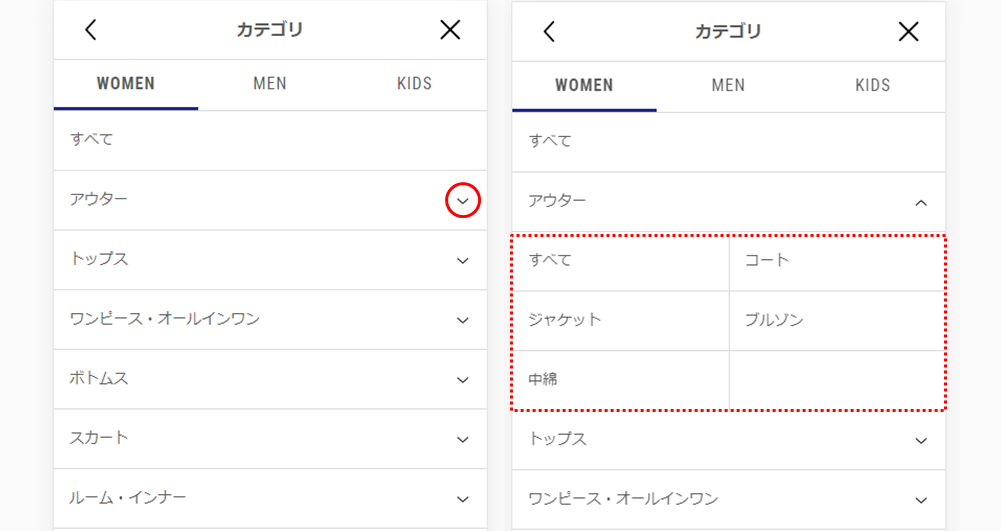This screenshot has width=1001, height=531.
Task: Click the back arrow in left panel
Action: click(91, 29)
